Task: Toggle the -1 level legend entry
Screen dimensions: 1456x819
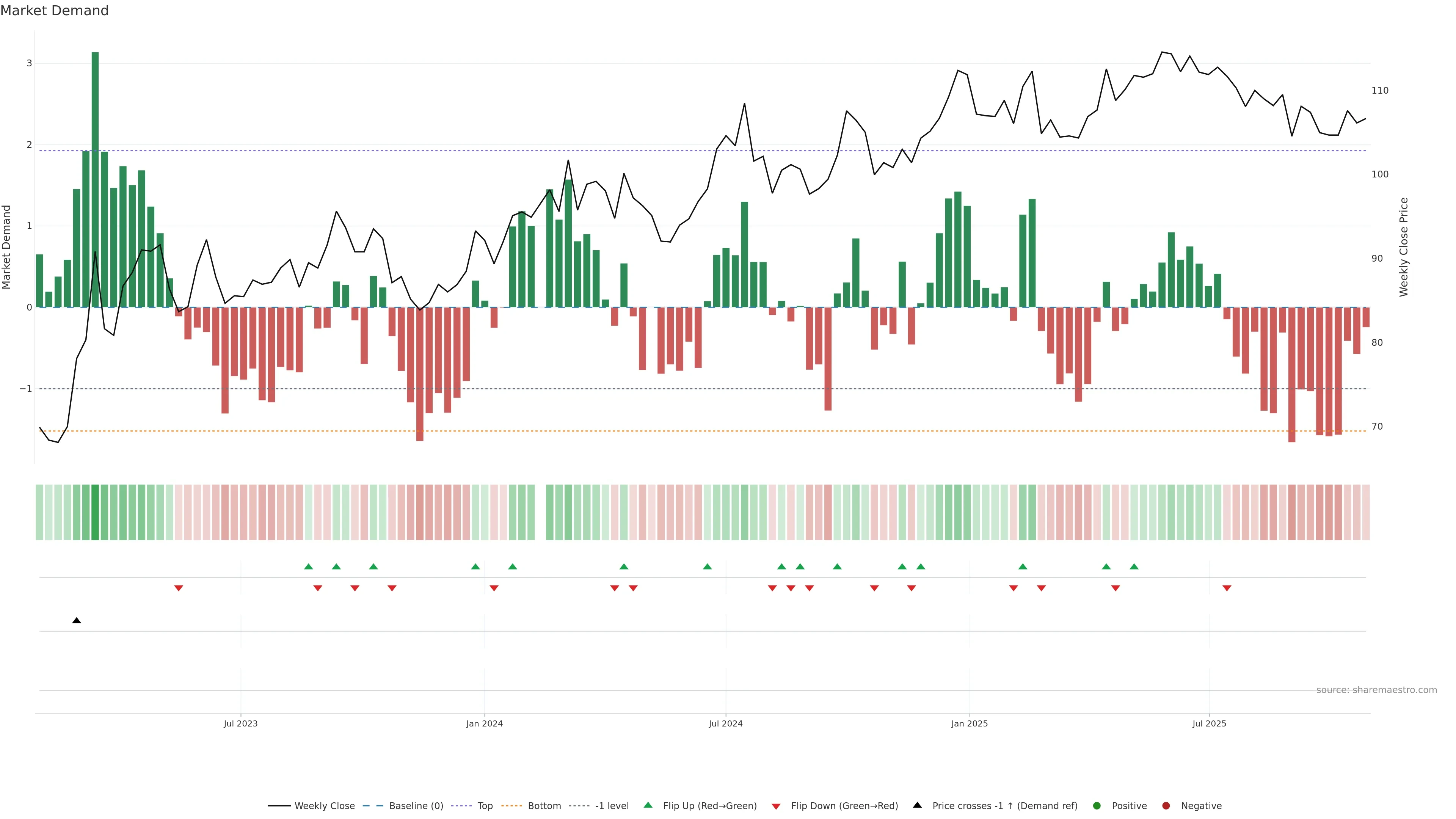Action: coord(612,806)
